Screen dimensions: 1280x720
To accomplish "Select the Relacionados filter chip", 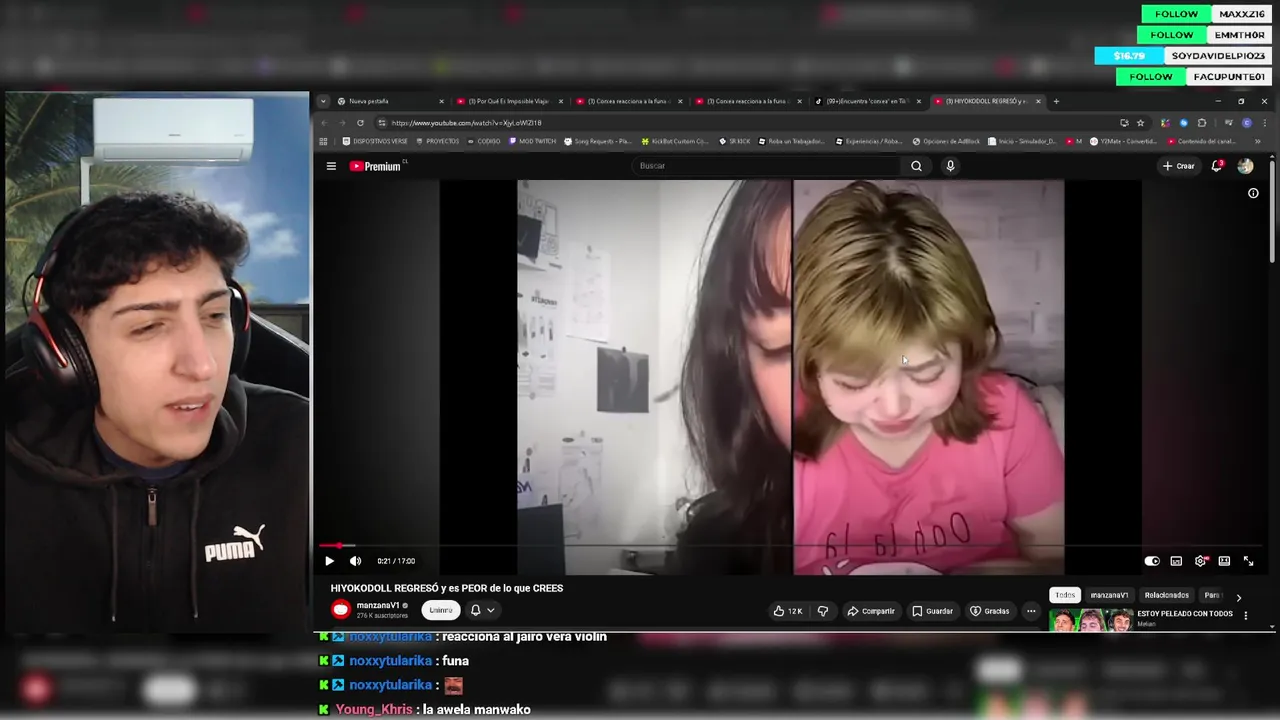I will tap(1167, 595).
